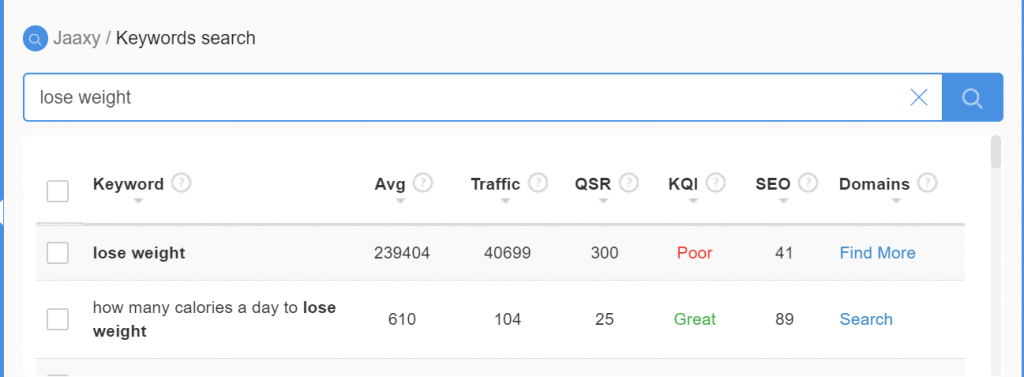This screenshot has width=1024, height=377.
Task: Open the Domains column help icon
Action: click(927, 182)
